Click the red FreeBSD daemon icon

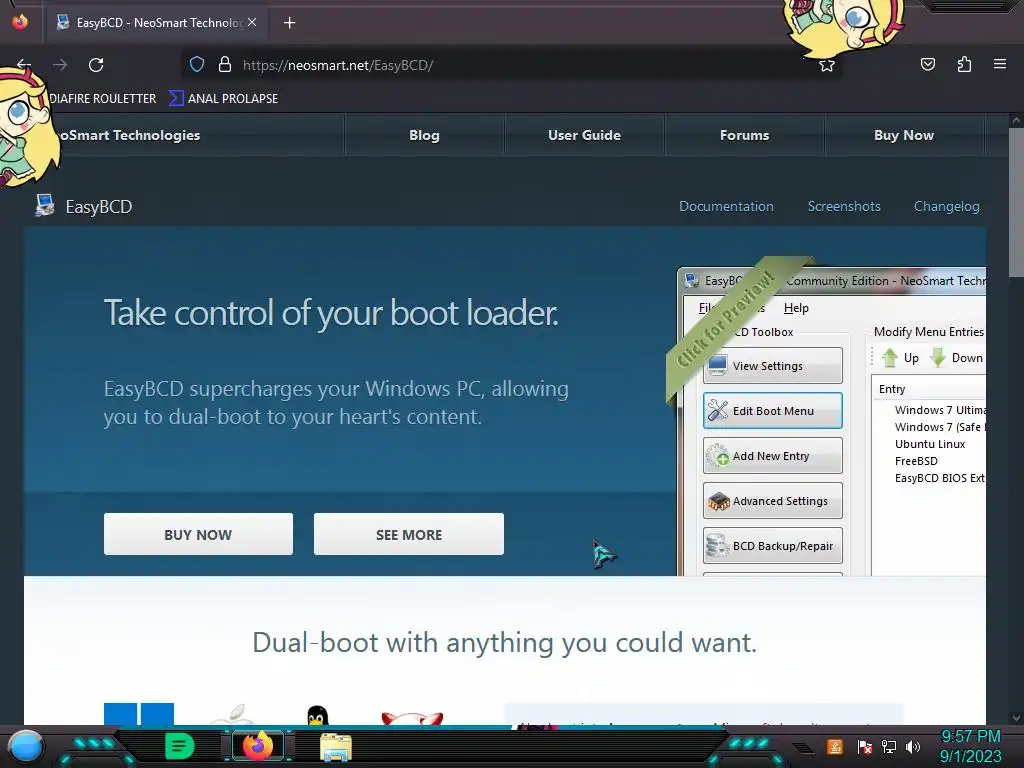coord(412,718)
